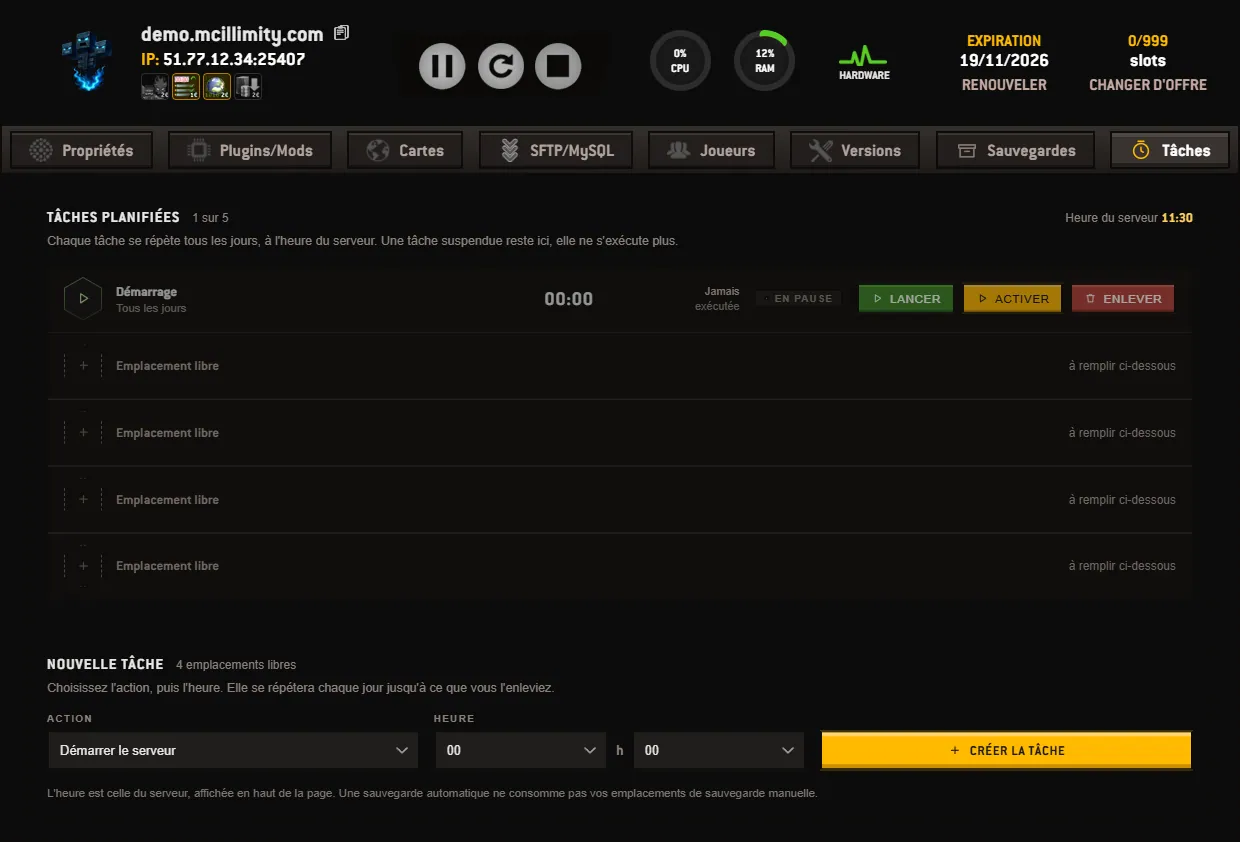This screenshot has width=1240, height=842.
Task: Go to the Cartes tab
Action: click(405, 151)
